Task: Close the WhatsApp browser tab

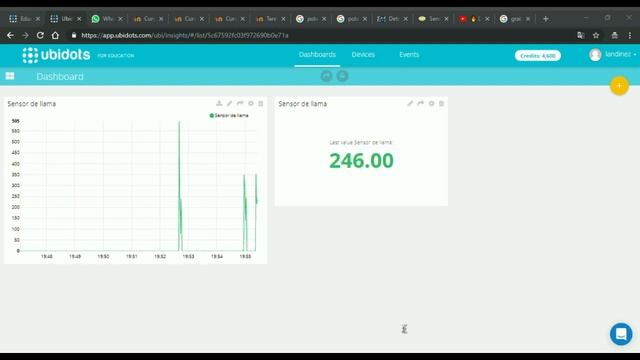Action: (x=120, y=19)
